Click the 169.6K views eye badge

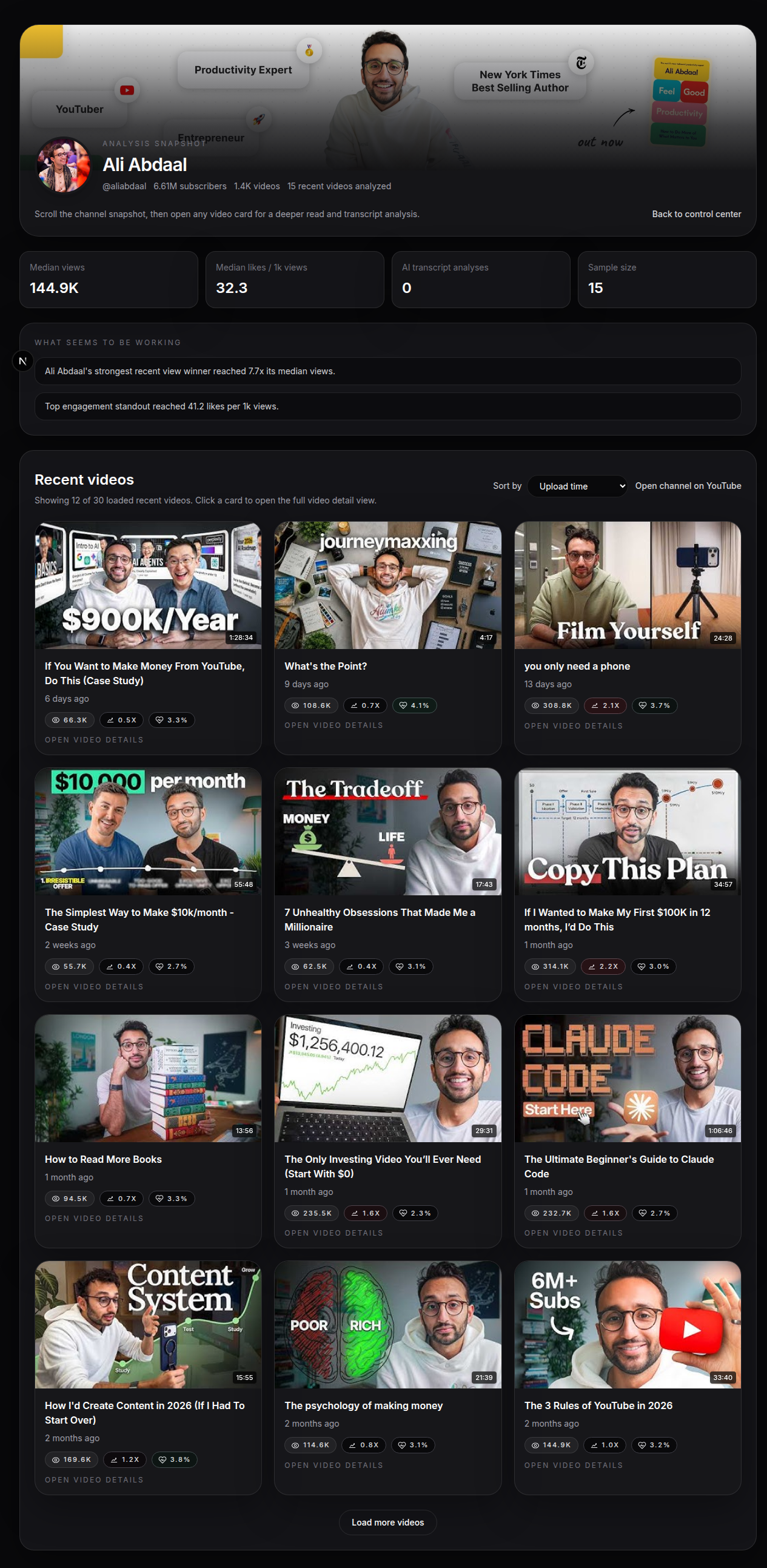coord(71,1459)
